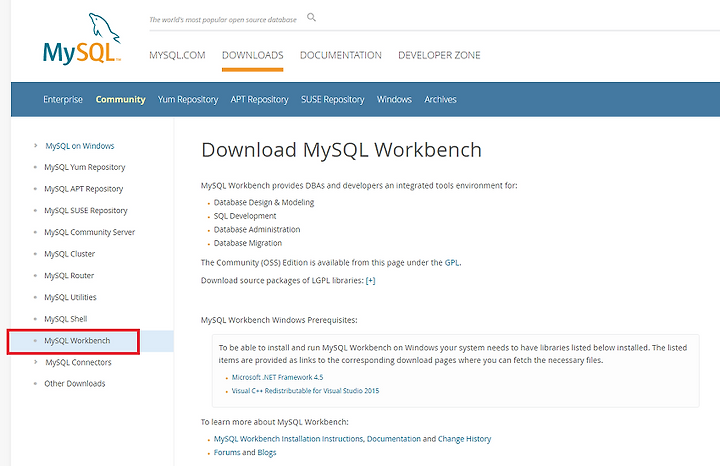Select Community in the blue bar

click(120, 99)
